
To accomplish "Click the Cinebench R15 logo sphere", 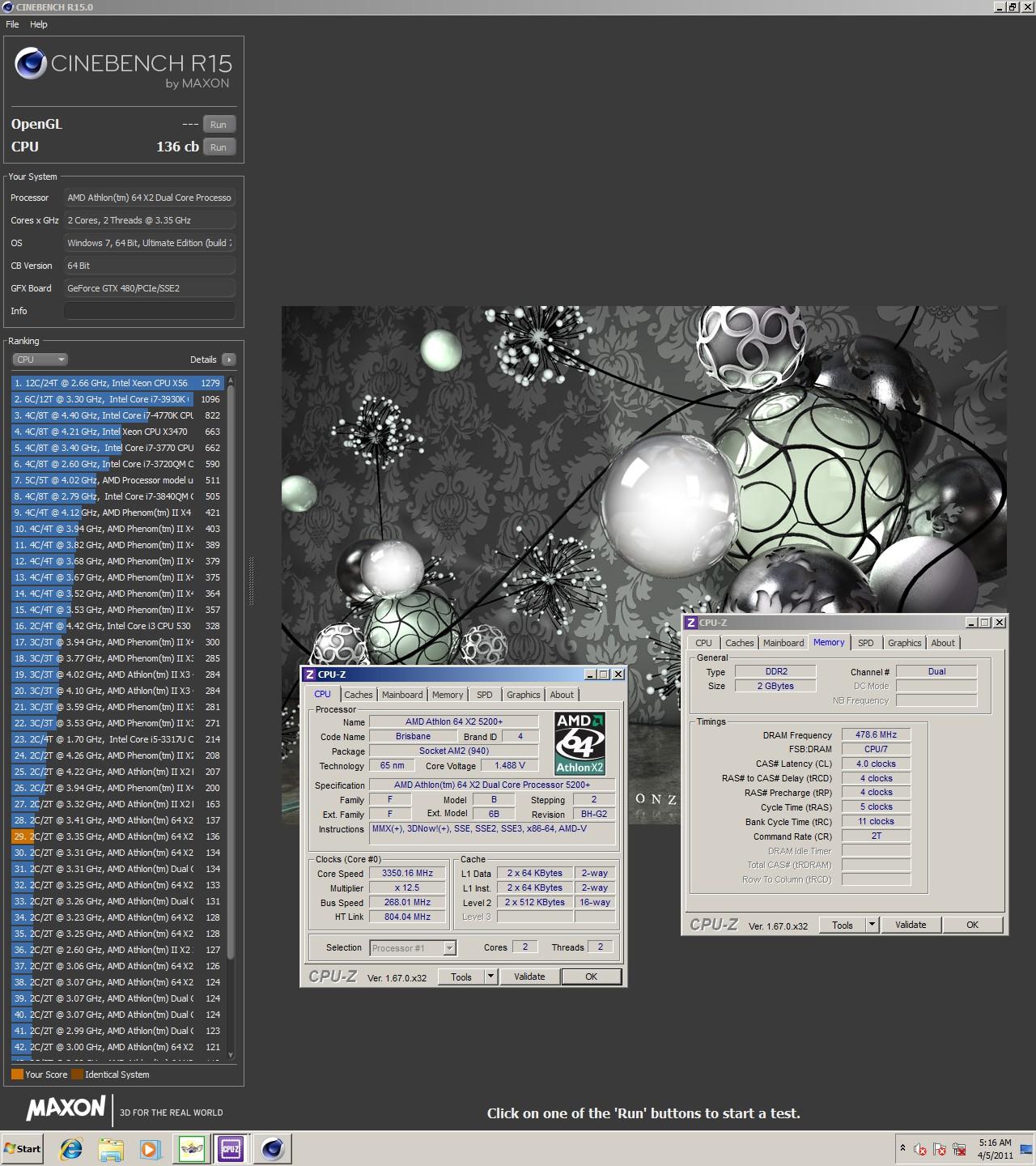I will point(30,63).
